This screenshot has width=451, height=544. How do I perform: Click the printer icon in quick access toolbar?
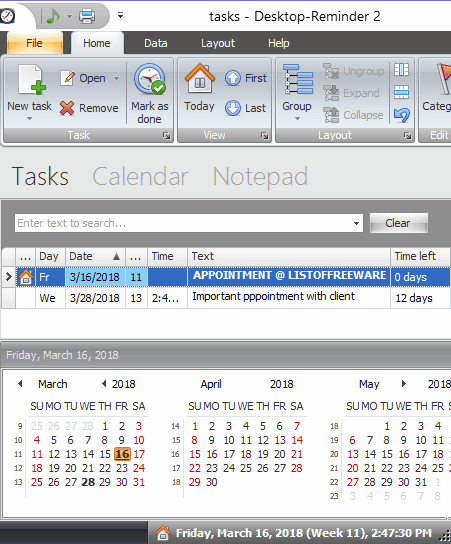87,16
